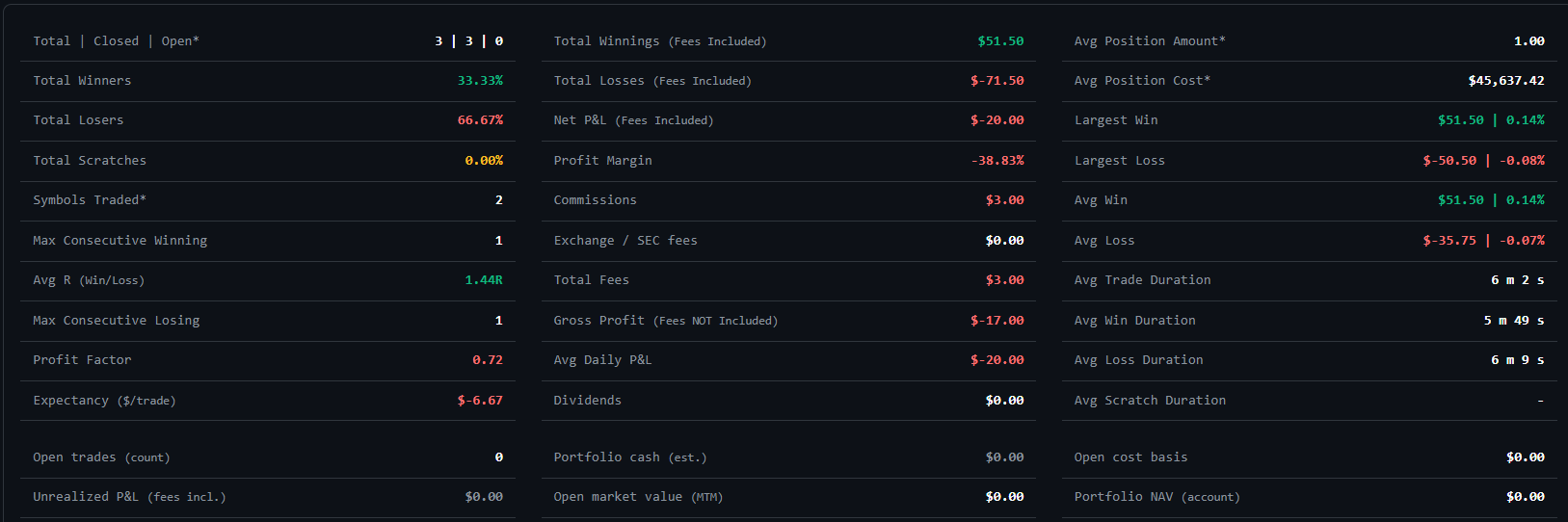Select the 'Max Consecutive Losing' label
Image resolution: width=1568 pixels, height=522 pixels.
click(117, 321)
